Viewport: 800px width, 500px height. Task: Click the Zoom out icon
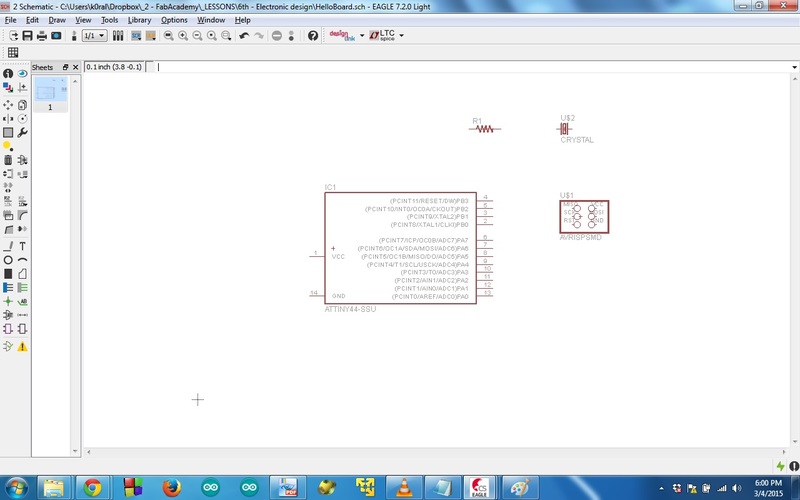pyautogui.click(x=197, y=36)
